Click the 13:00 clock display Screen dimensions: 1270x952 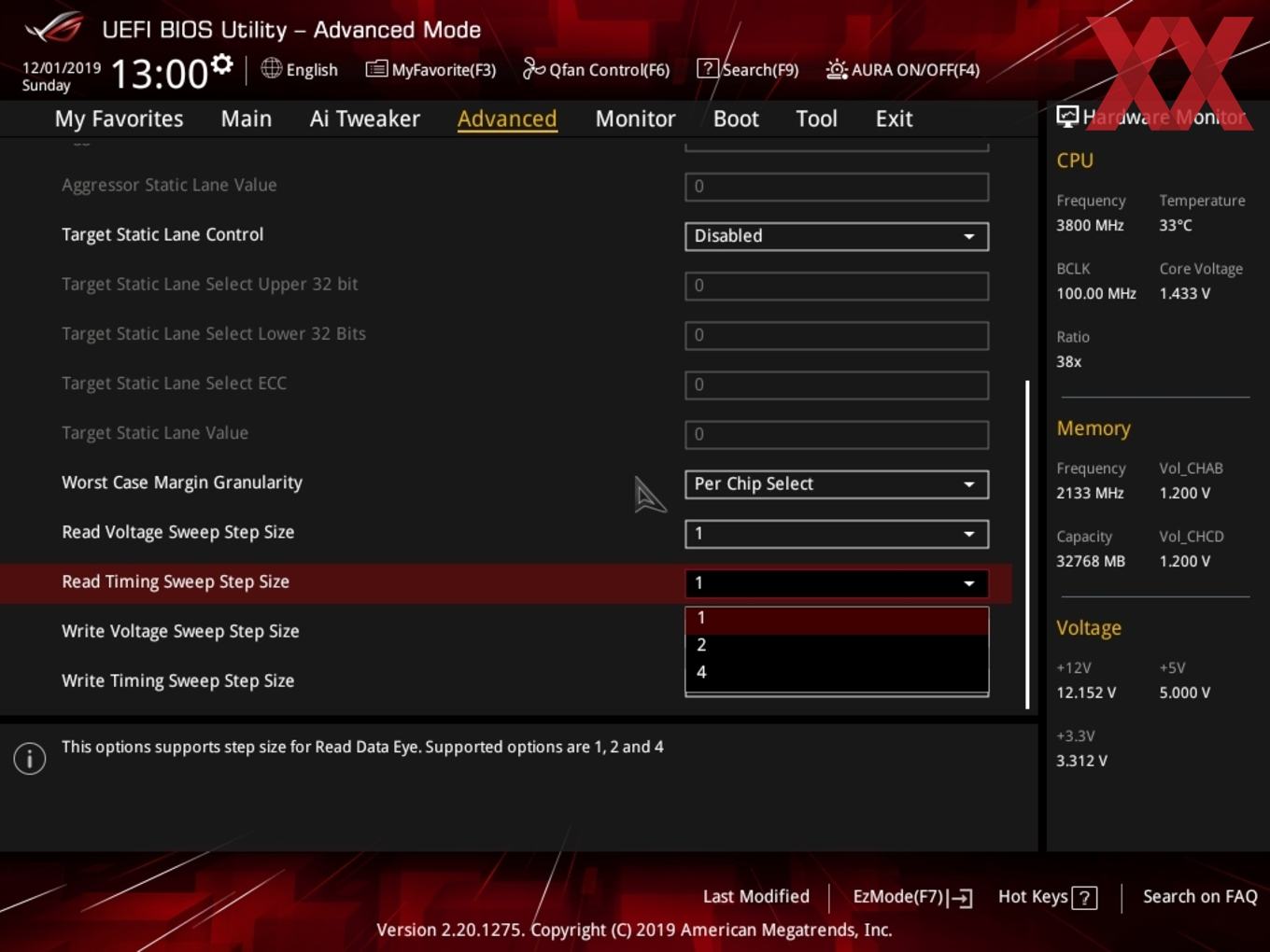point(160,74)
